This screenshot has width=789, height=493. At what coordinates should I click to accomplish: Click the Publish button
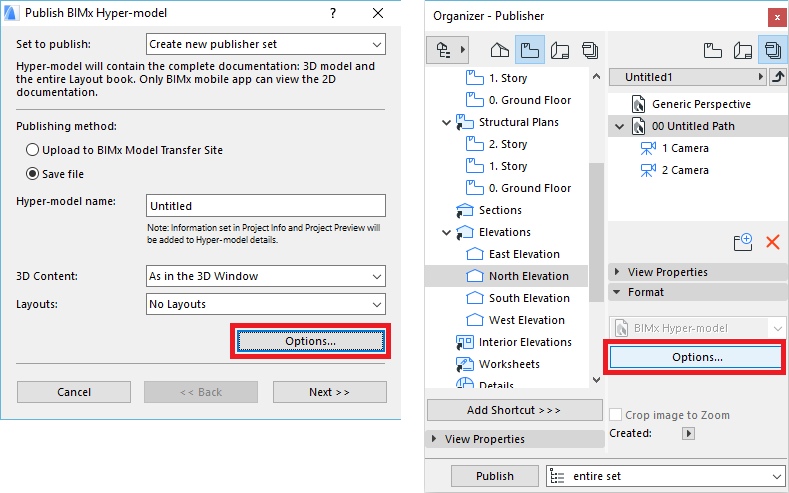495,476
